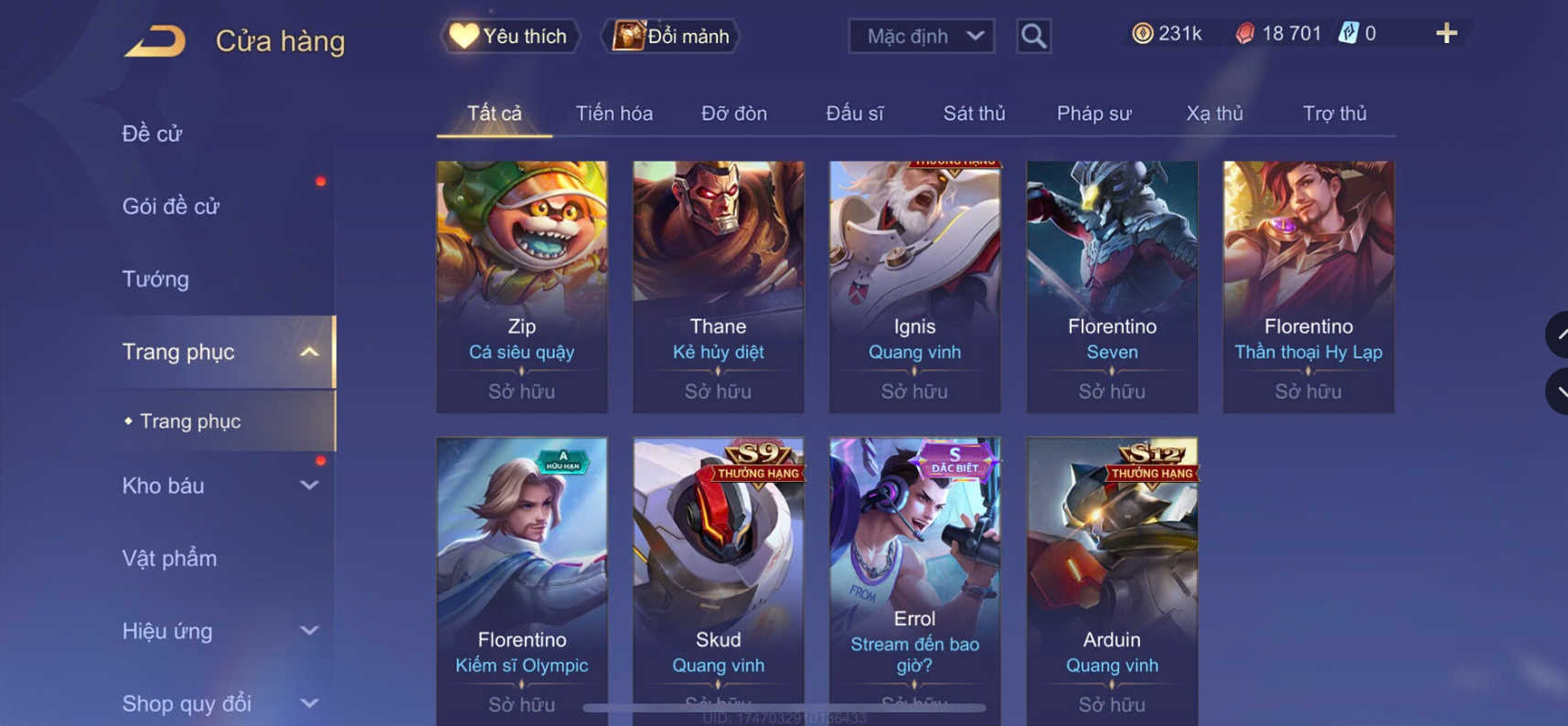Screen dimensions: 1568x726
Task: Select the Zip Cá siêu quậy skin card
Action: point(522,287)
